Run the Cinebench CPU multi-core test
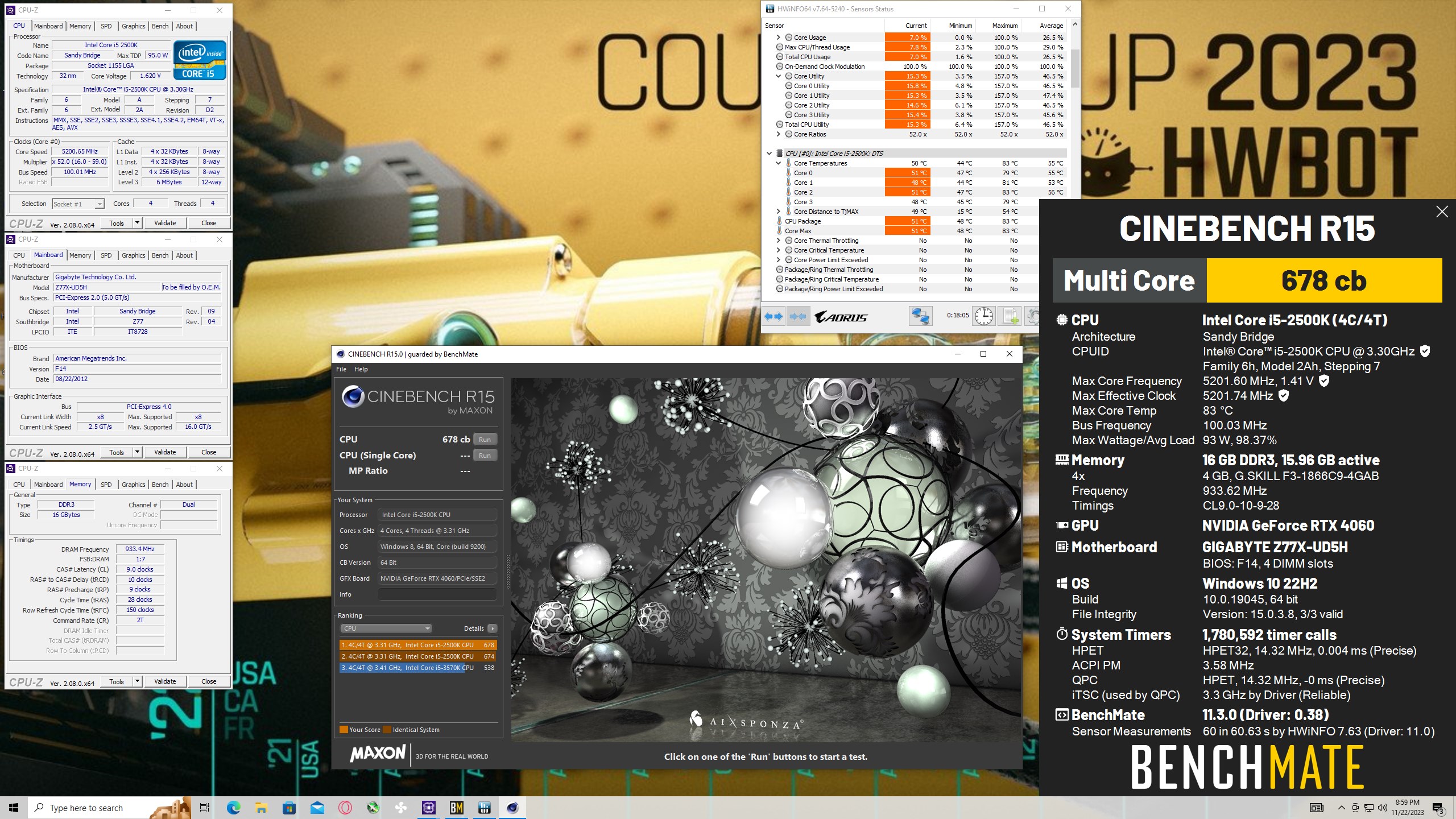1456x819 pixels. coord(485,440)
